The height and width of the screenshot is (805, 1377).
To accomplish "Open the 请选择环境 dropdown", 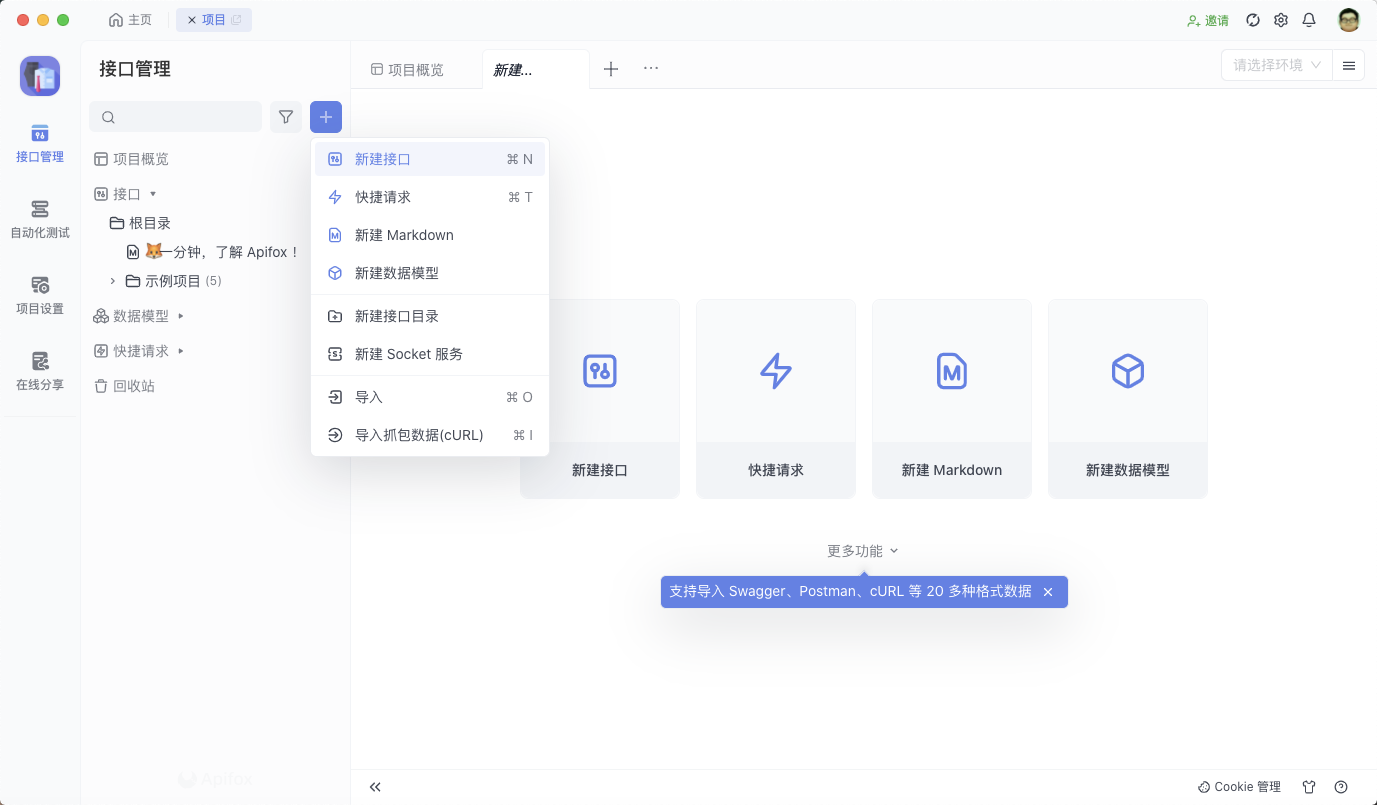I will (1276, 64).
